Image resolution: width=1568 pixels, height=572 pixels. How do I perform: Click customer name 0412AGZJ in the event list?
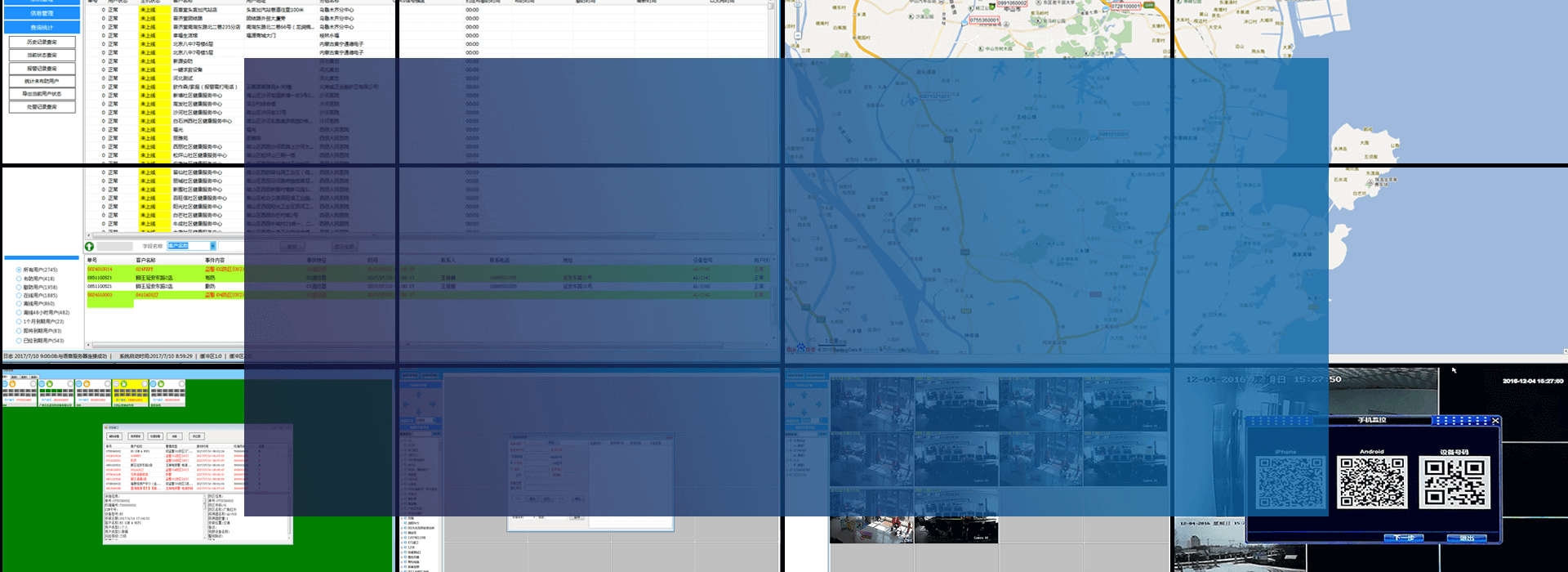(147, 295)
